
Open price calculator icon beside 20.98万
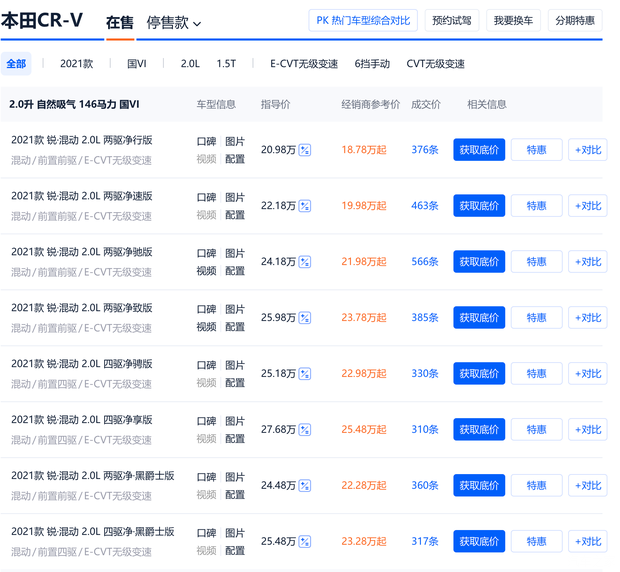point(305,150)
